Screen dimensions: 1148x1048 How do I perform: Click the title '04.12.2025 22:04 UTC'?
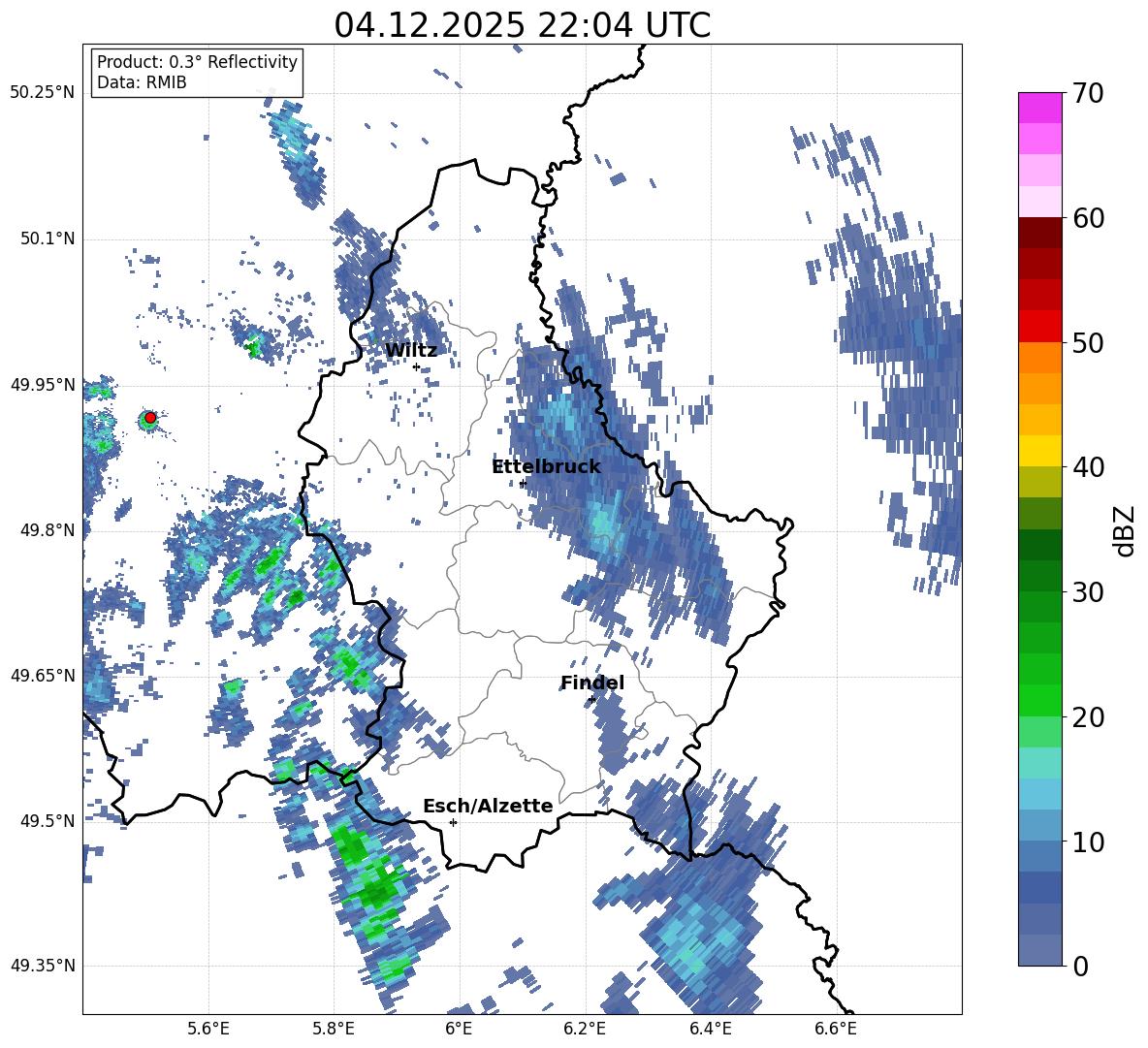click(x=522, y=25)
